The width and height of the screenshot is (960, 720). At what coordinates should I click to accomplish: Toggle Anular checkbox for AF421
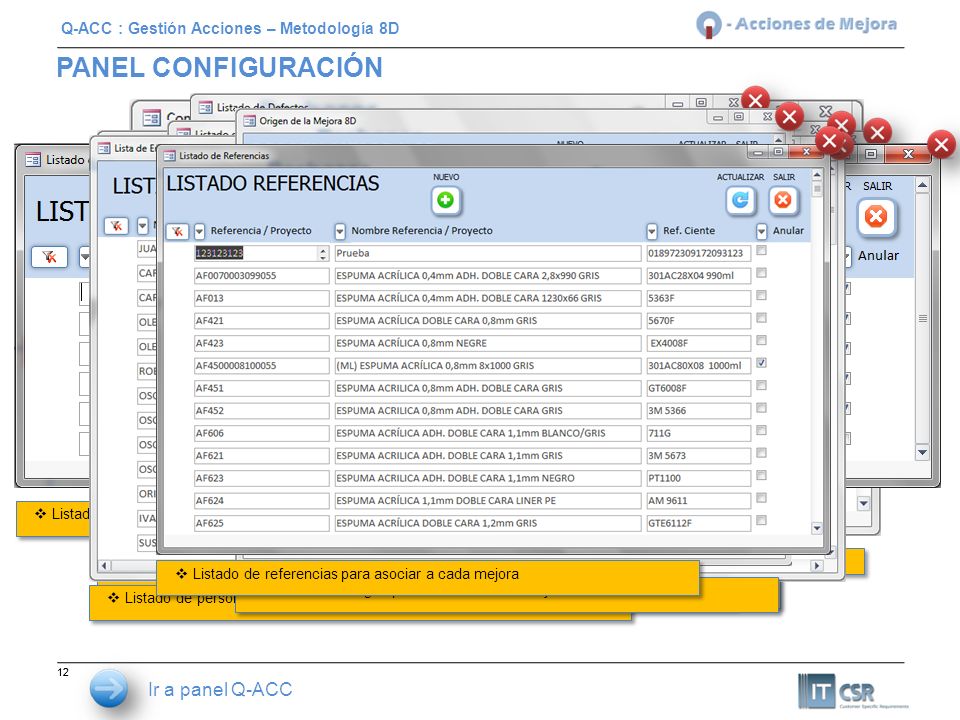click(x=761, y=318)
